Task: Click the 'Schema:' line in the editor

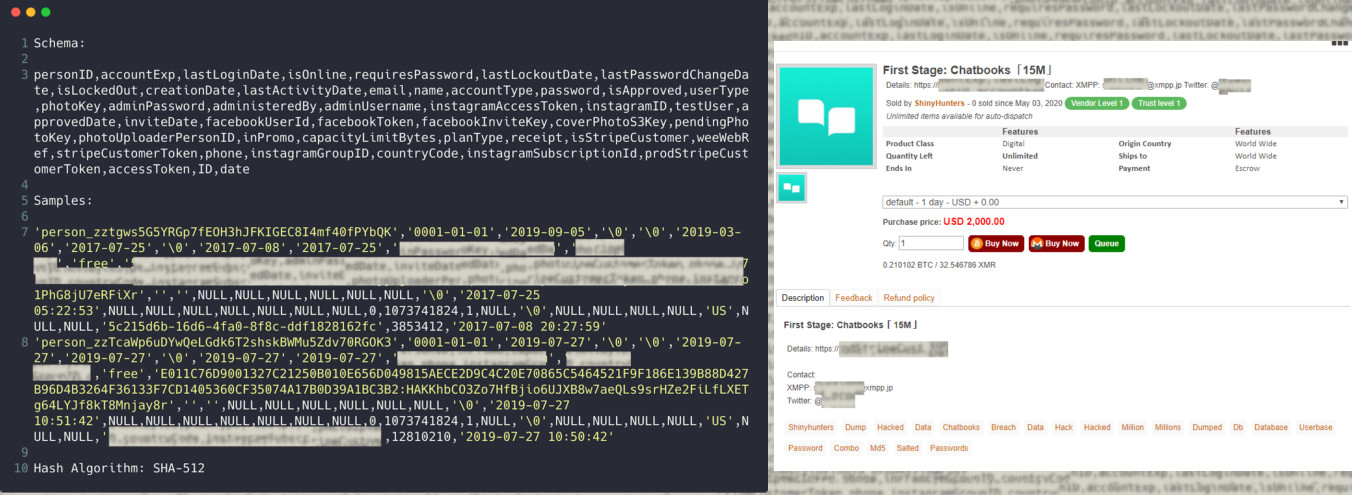Action: click(x=60, y=44)
